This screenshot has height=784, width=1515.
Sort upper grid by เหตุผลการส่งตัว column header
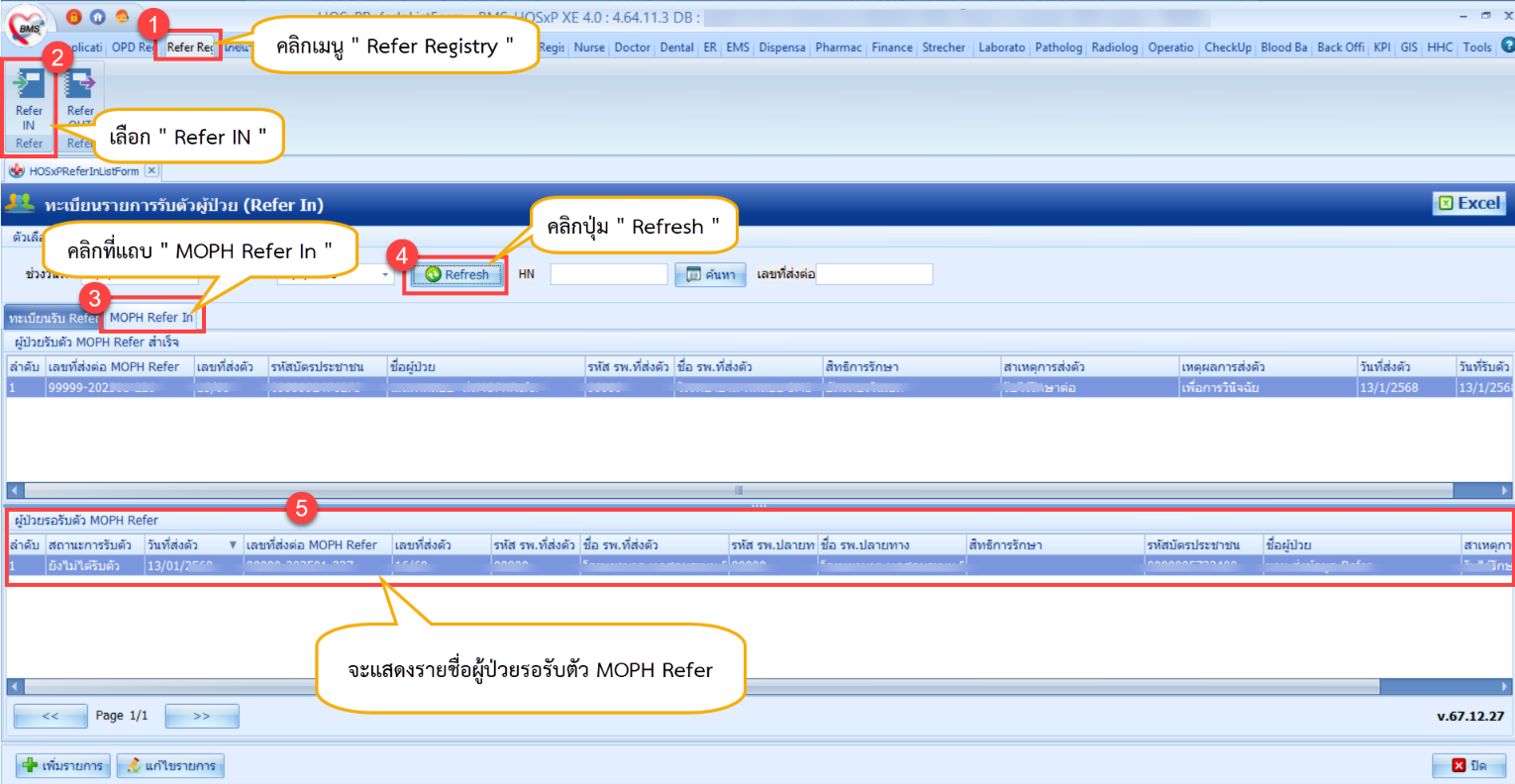(x=1267, y=367)
